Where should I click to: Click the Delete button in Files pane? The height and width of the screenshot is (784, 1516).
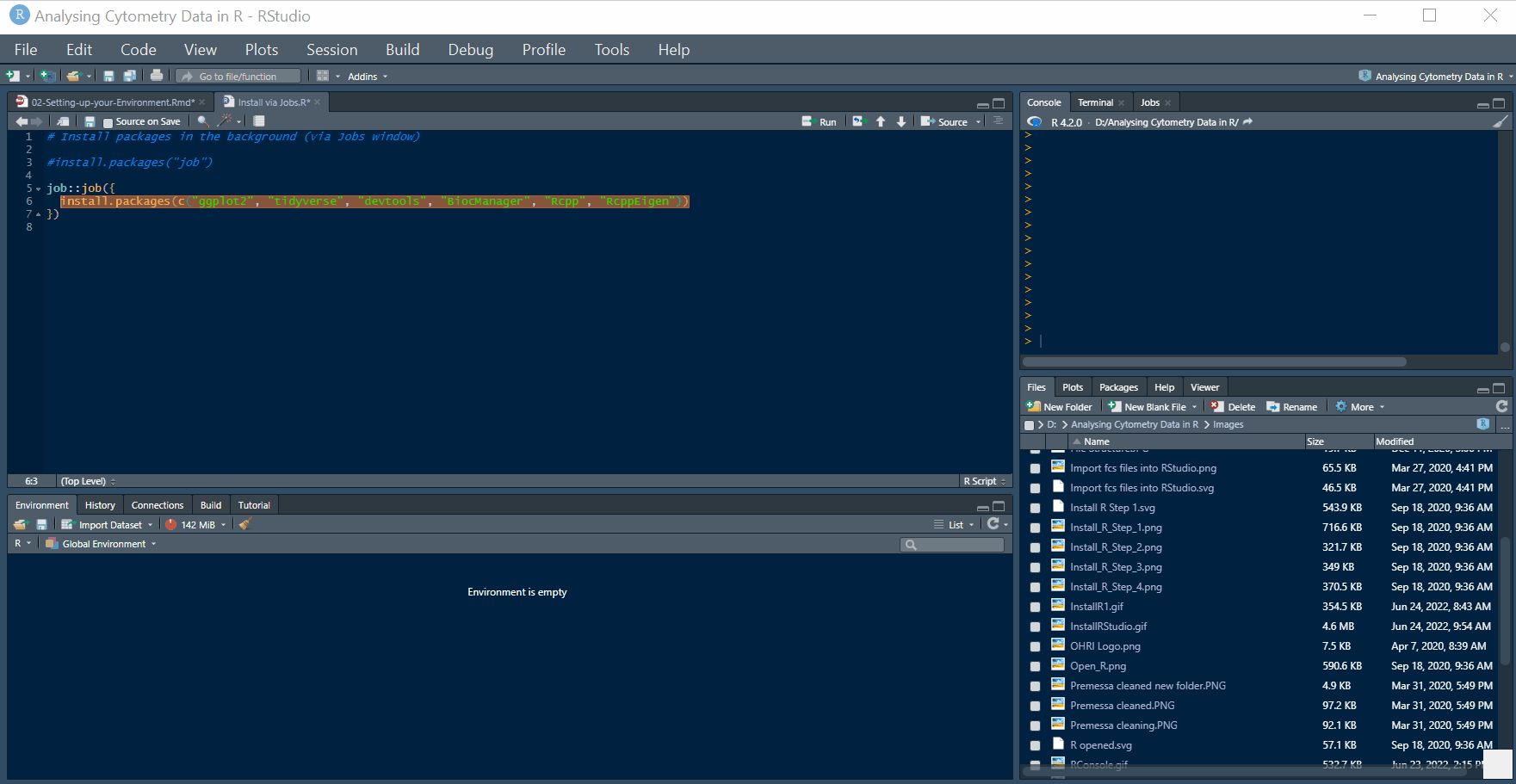pos(1233,407)
